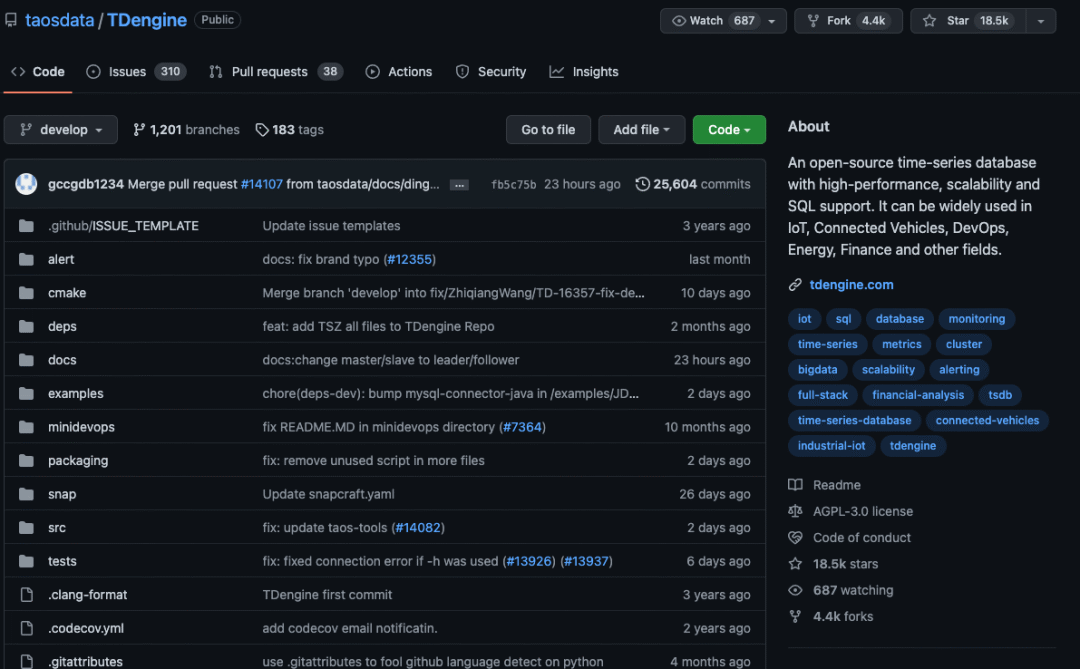The image size is (1080, 669).
Task: Click gccgdb1234's avatar image
Action: tap(26, 184)
